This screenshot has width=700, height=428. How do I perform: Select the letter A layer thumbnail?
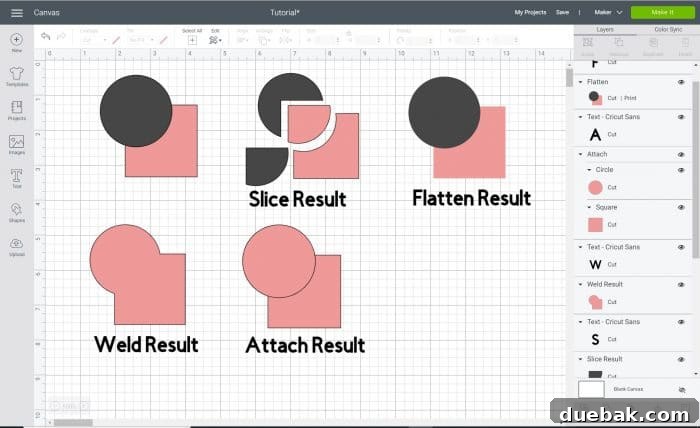coord(595,134)
